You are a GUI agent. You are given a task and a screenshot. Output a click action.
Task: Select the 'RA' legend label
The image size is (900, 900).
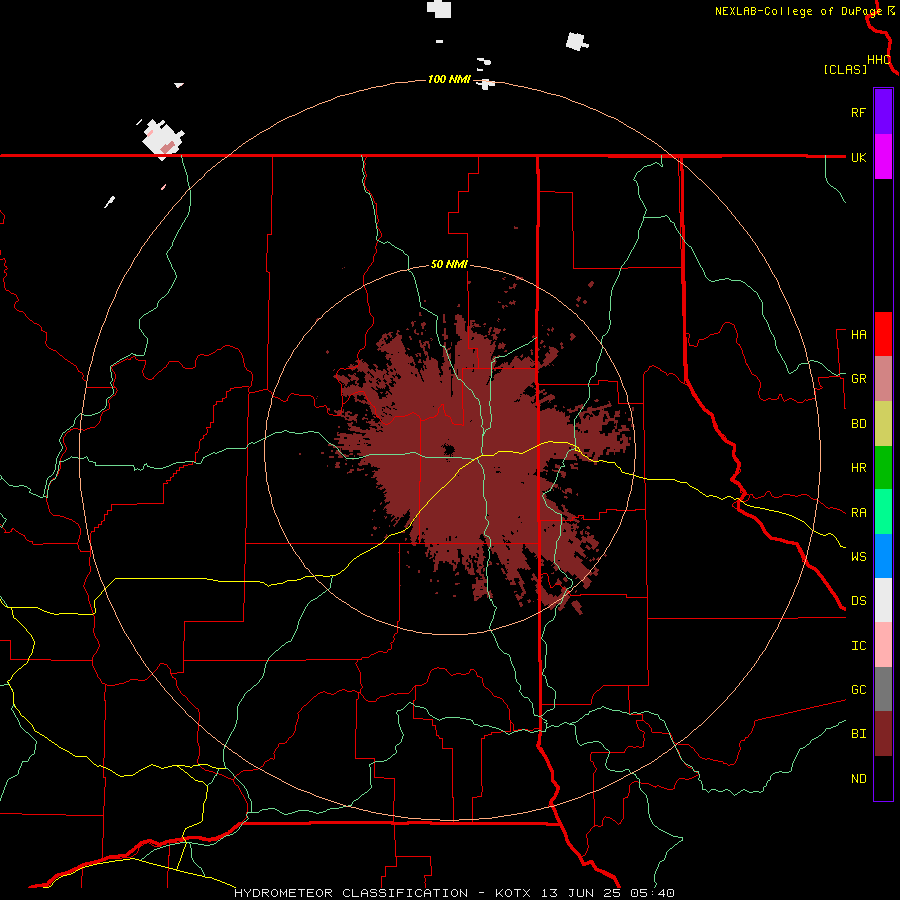coord(858,513)
